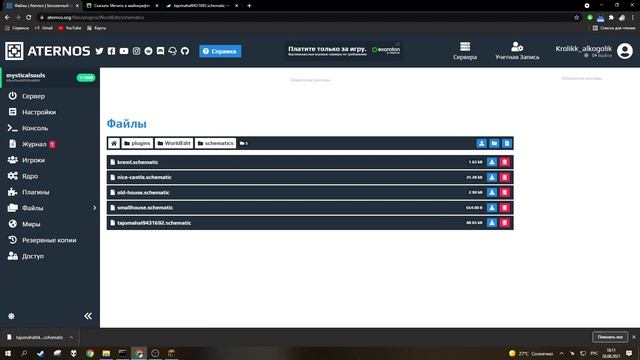The height and width of the screenshot is (360, 640).
Task: Click Показать все in downloads bar
Action: [610, 337]
